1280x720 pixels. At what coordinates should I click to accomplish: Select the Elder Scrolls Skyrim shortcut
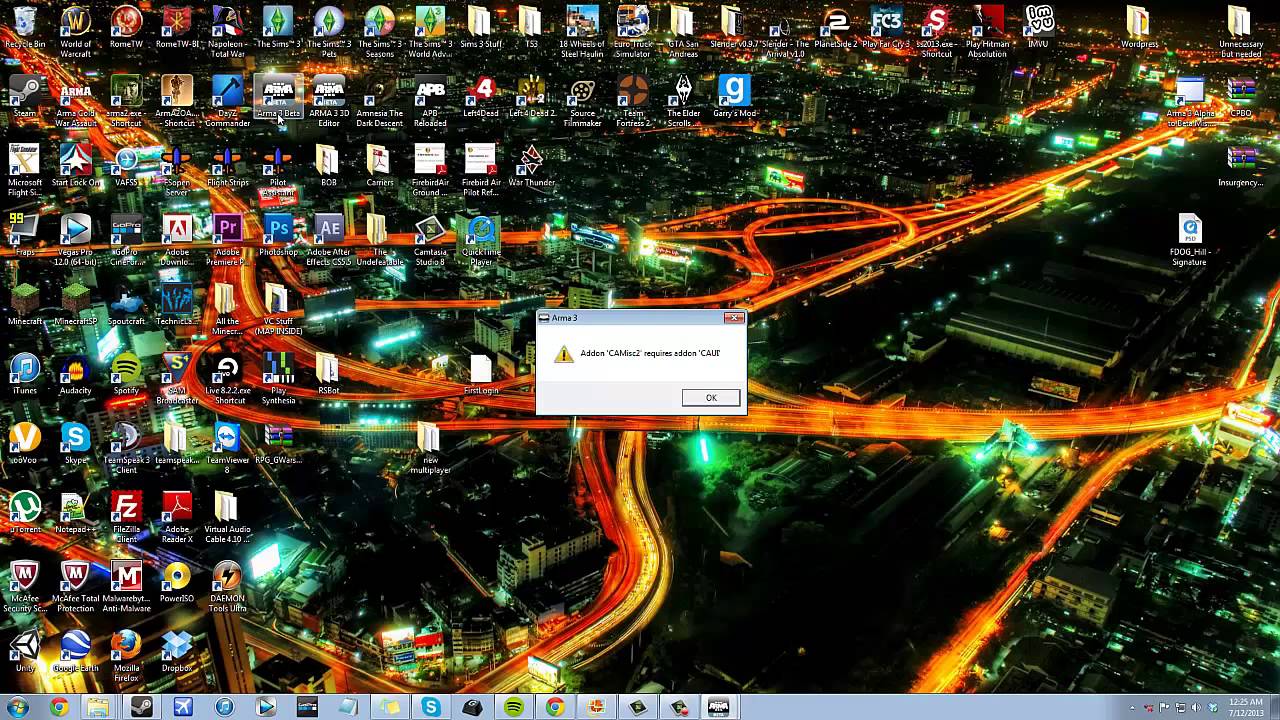[684, 101]
